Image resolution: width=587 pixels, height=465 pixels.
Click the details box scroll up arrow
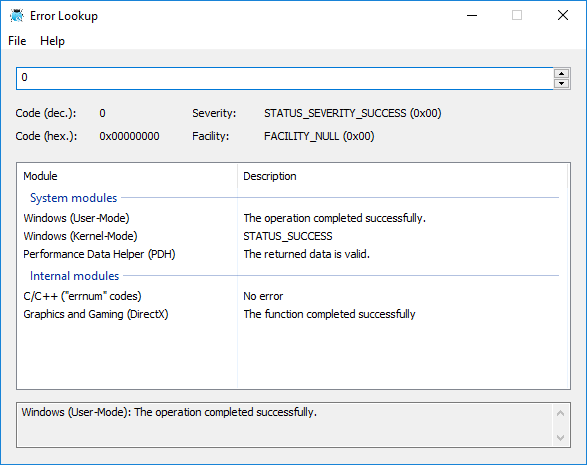pyautogui.click(x=560, y=413)
